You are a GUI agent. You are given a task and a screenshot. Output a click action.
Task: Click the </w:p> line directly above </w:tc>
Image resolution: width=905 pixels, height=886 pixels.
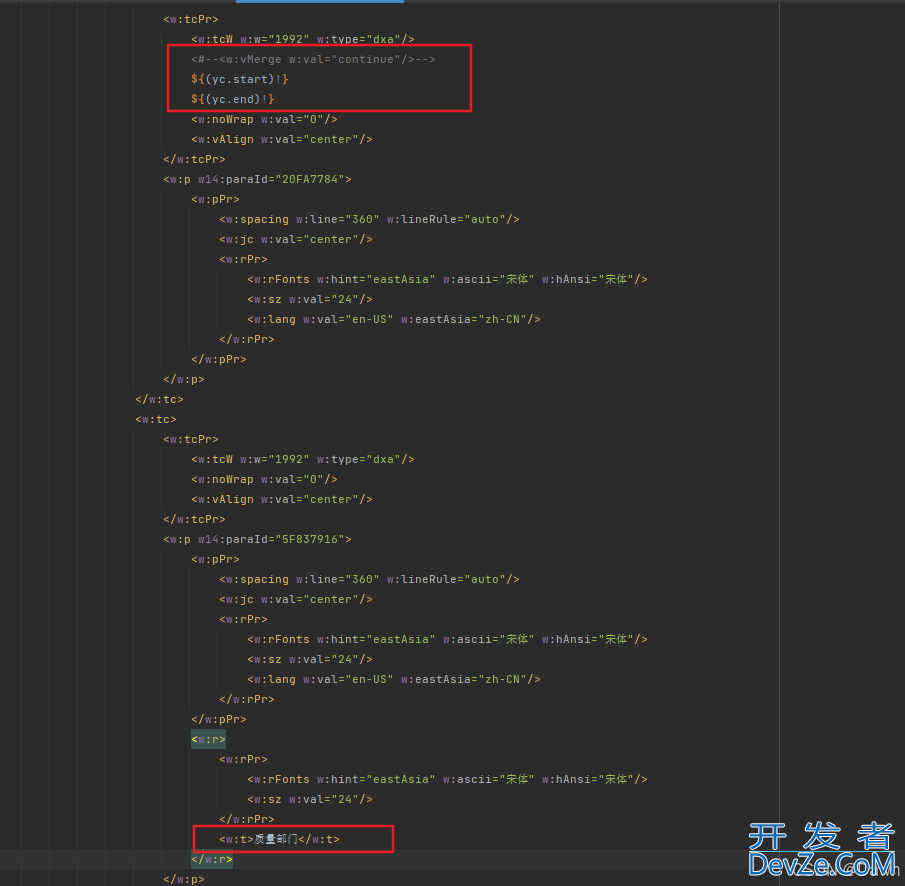184,379
